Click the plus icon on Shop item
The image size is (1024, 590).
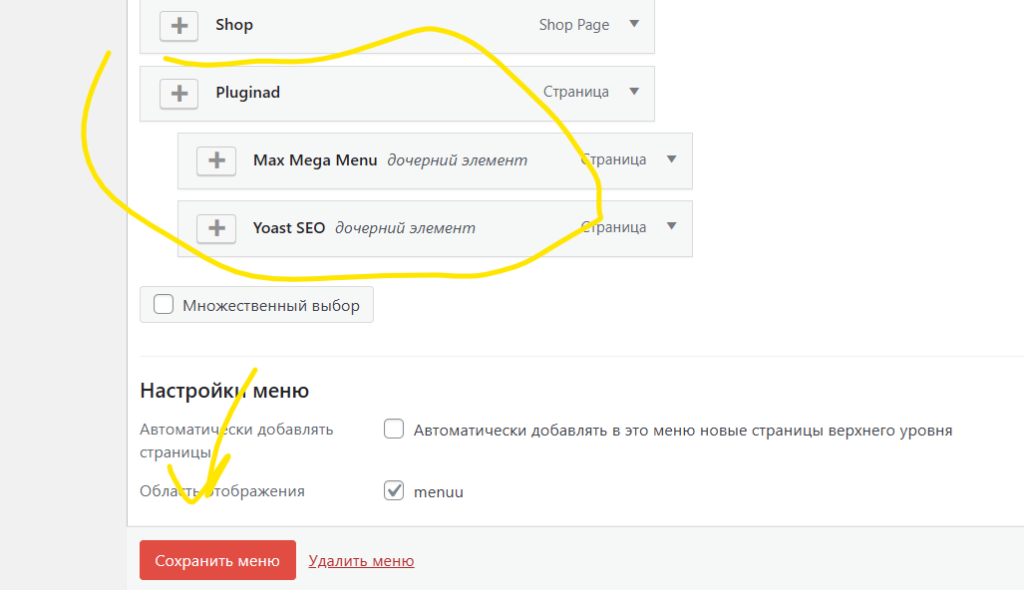click(179, 25)
